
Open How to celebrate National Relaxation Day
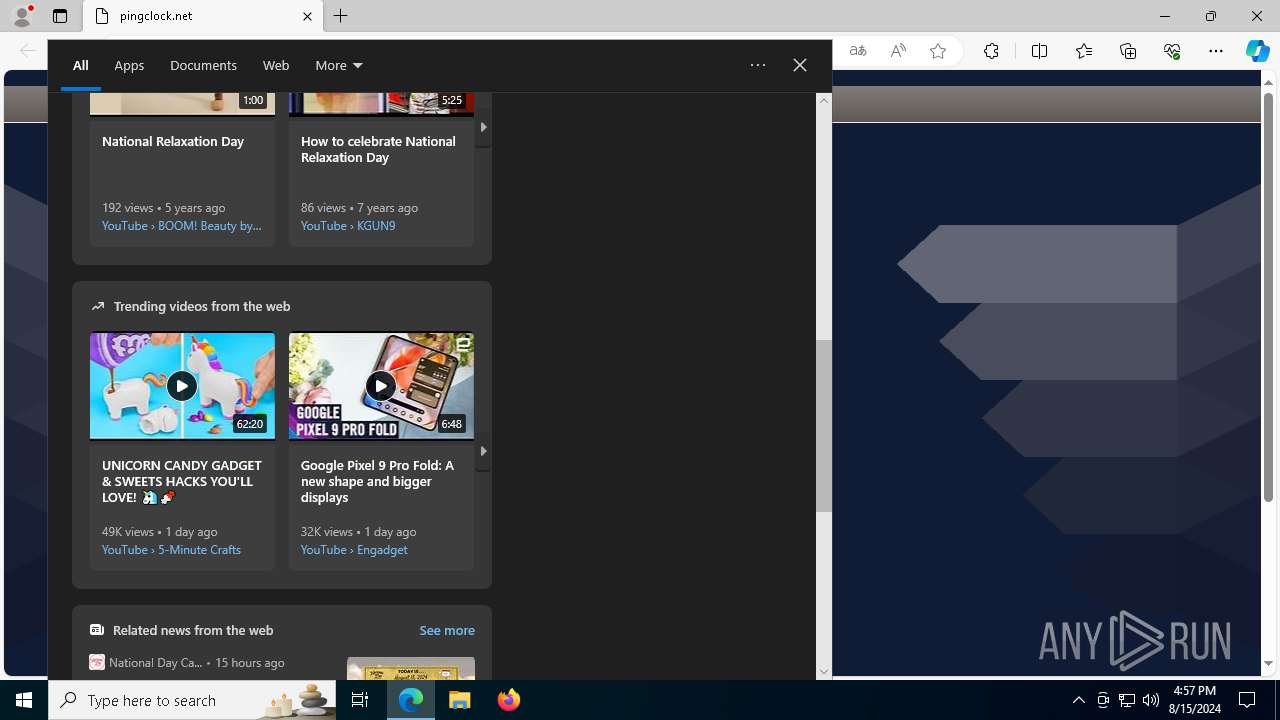point(378,149)
